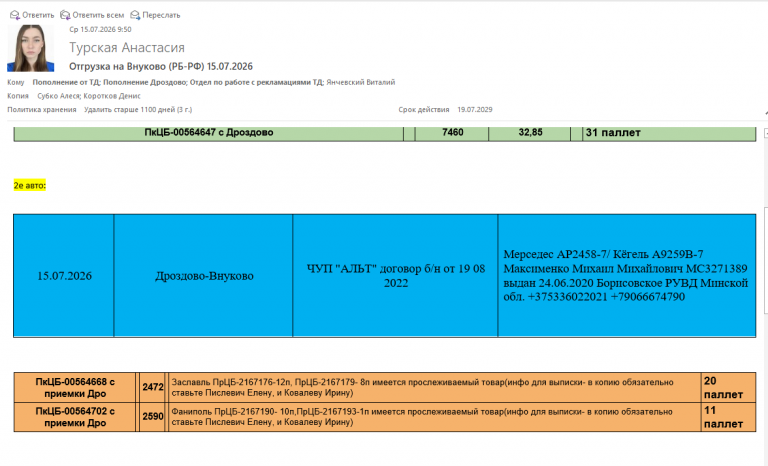768x466 pixels.
Task: Click copy recipient Коротков Денис
Action: point(112,96)
